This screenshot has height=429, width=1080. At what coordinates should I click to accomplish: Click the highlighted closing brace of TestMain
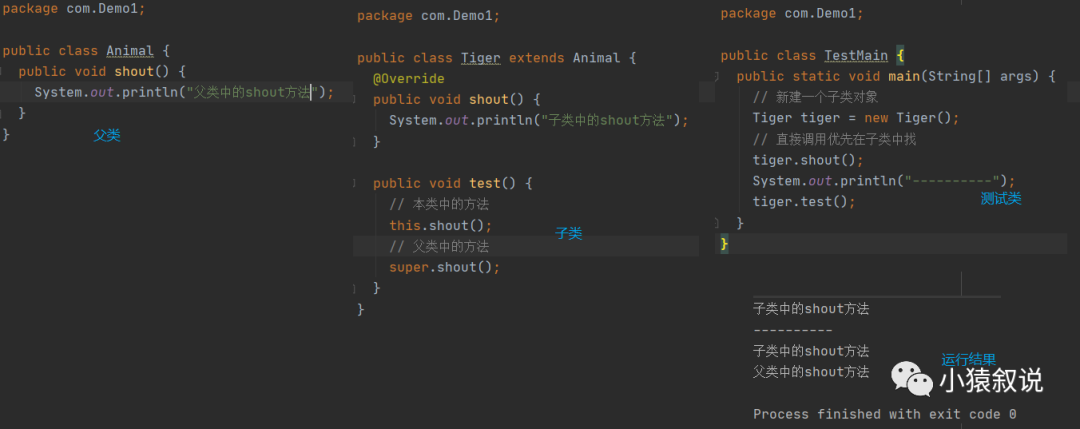click(x=724, y=244)
